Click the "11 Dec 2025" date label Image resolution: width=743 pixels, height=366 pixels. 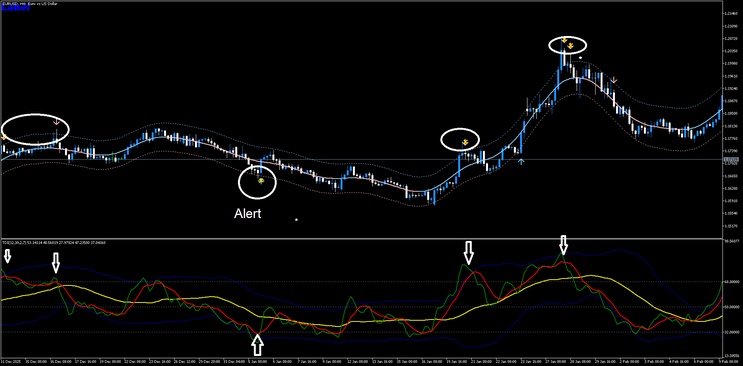point(11,361)
